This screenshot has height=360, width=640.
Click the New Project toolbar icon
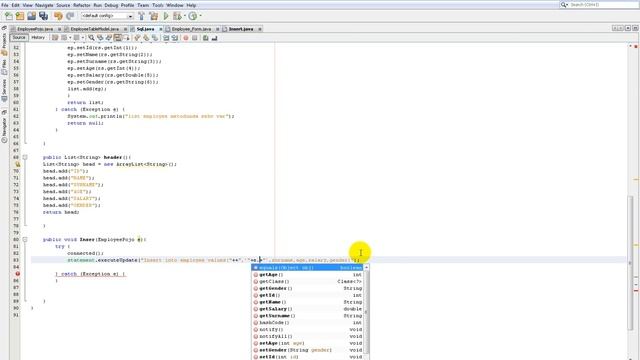pyautogui.click(x=20, y=16)
